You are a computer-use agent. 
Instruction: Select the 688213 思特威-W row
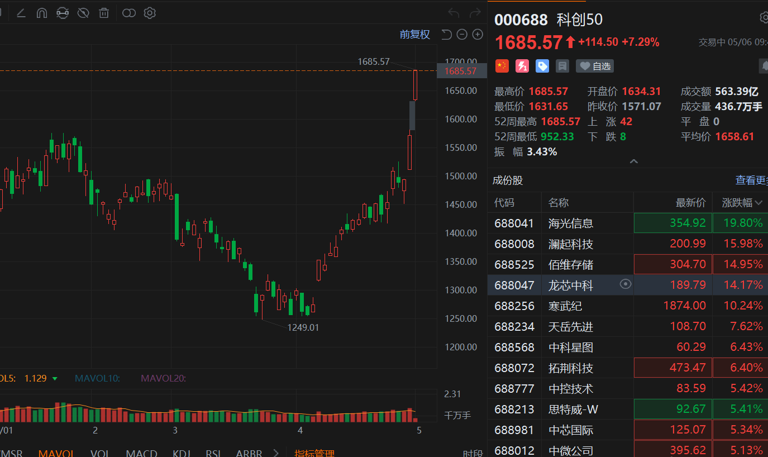click(628, 409)
